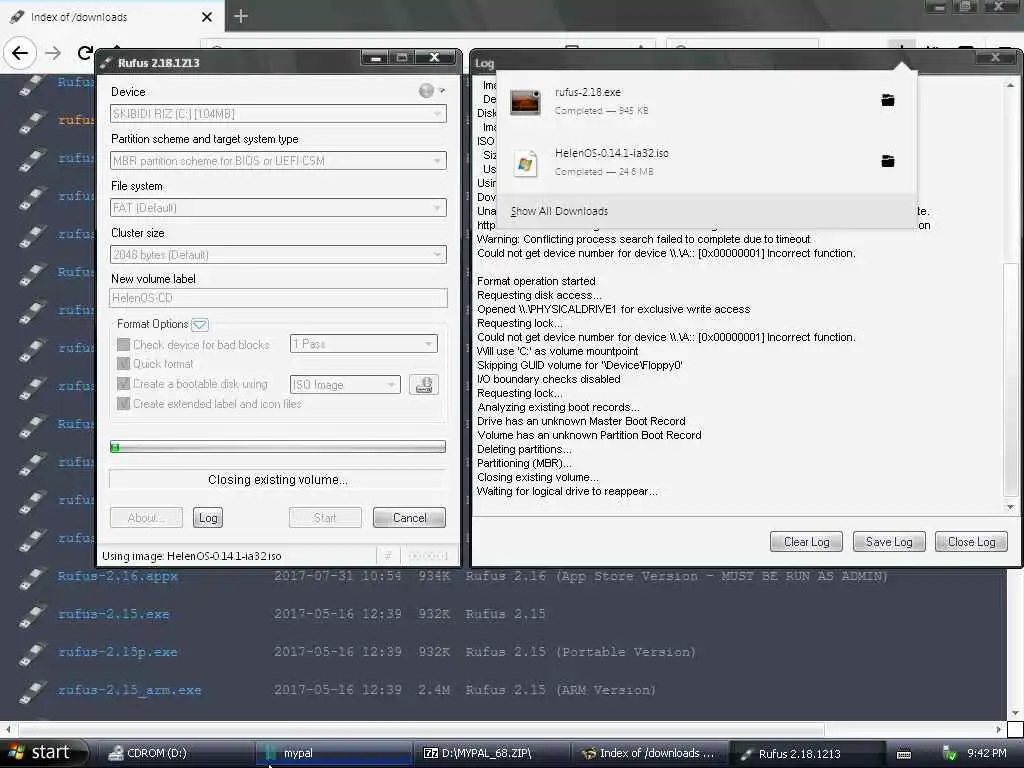Switch to mypal taskbar item
The image size is (1024, 768).
coord(333,754)
